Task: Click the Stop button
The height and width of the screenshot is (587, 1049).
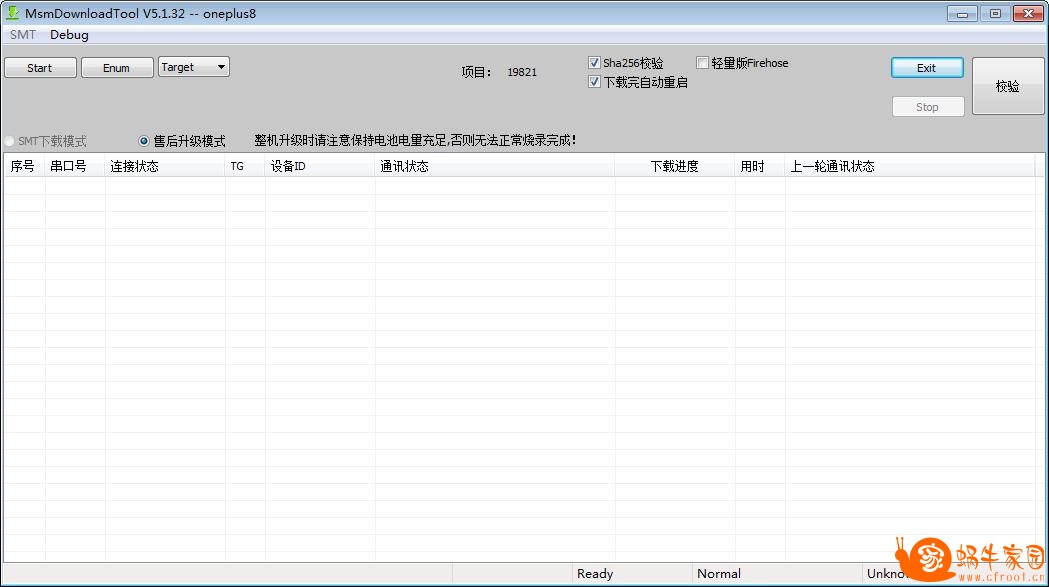Action: click(x=928, y=106)
